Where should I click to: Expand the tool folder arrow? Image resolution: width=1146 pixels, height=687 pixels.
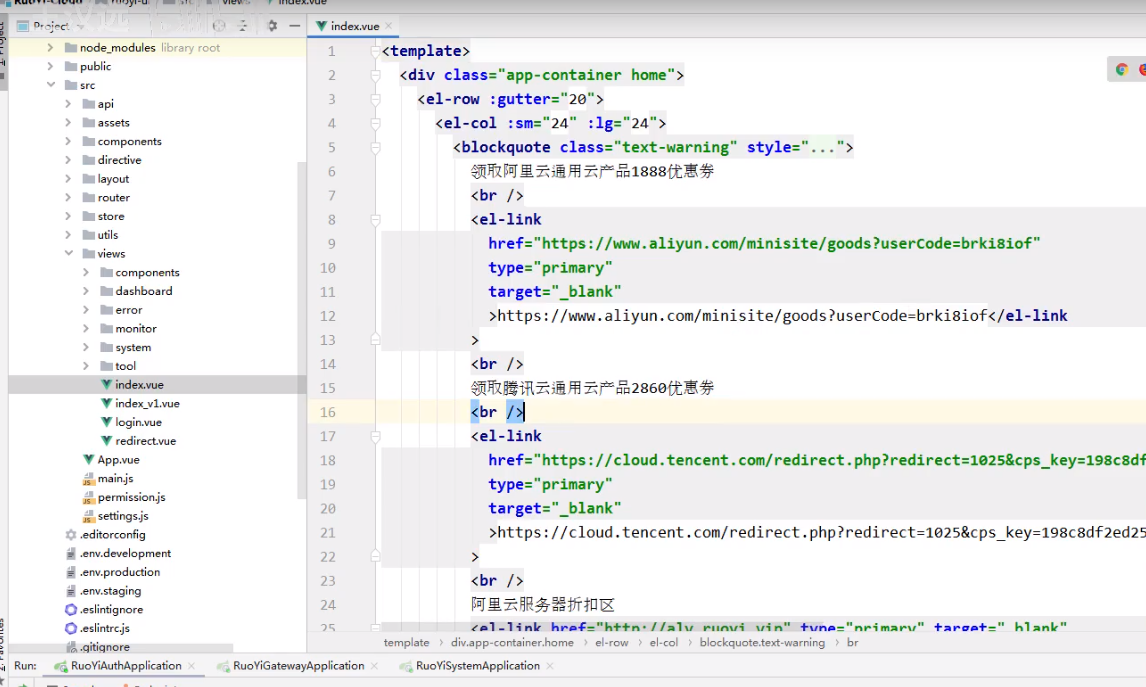click(86, 365)
